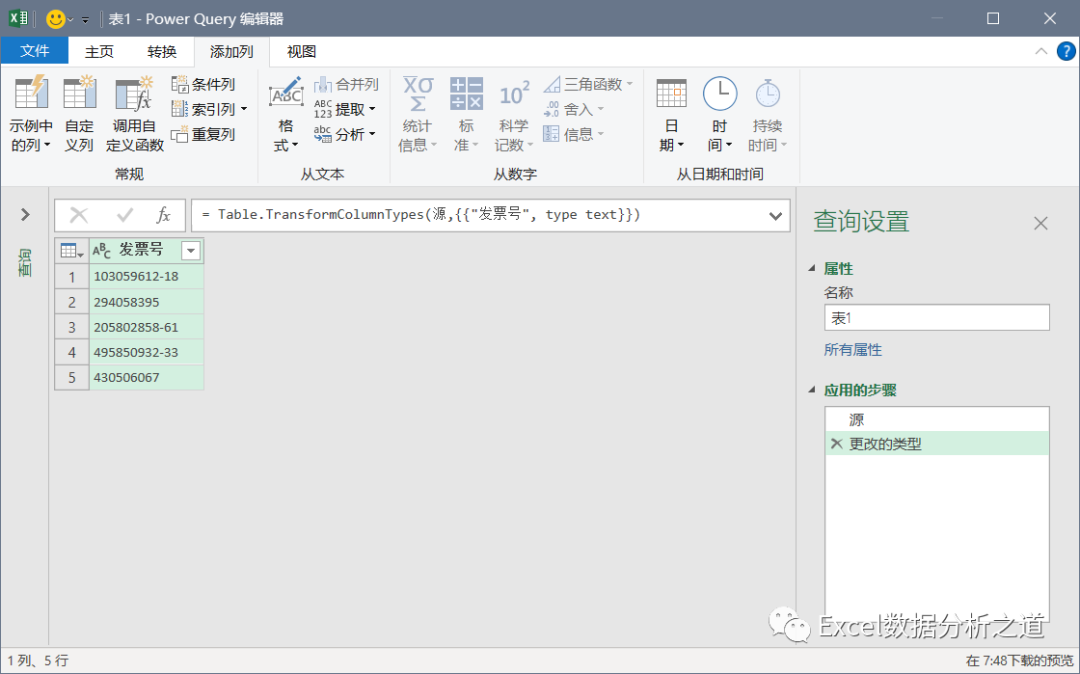Select cell 103059612-18
Viewport: 1080px width, 674px height.
tap(147, 277)
